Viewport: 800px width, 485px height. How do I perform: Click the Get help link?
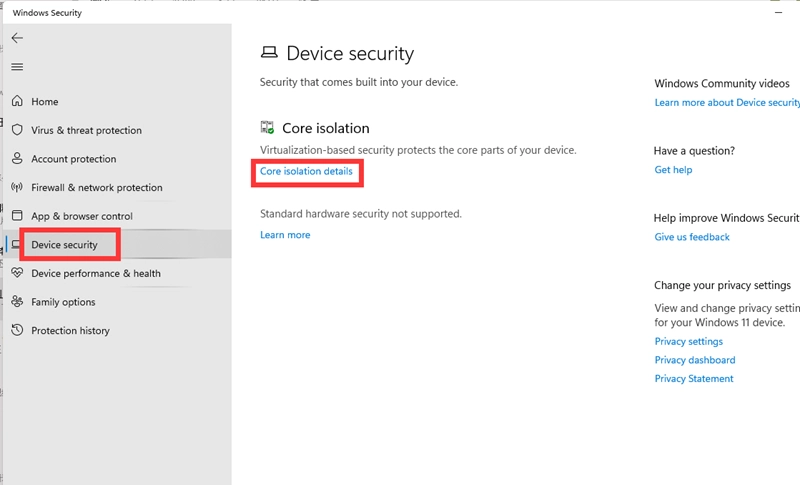click(x=673, y=170)
